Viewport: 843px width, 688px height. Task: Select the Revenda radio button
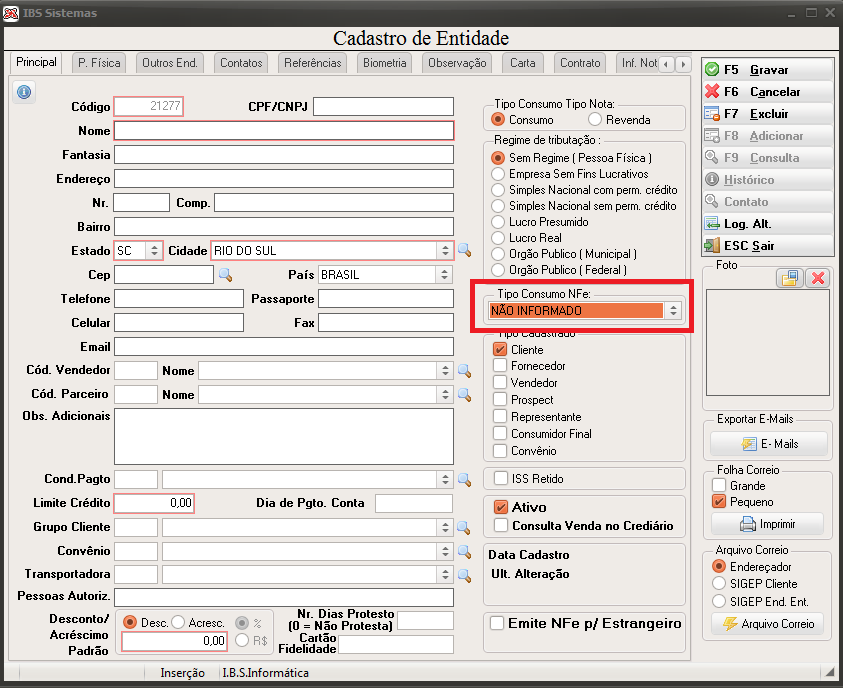click(x=595, y=119)
